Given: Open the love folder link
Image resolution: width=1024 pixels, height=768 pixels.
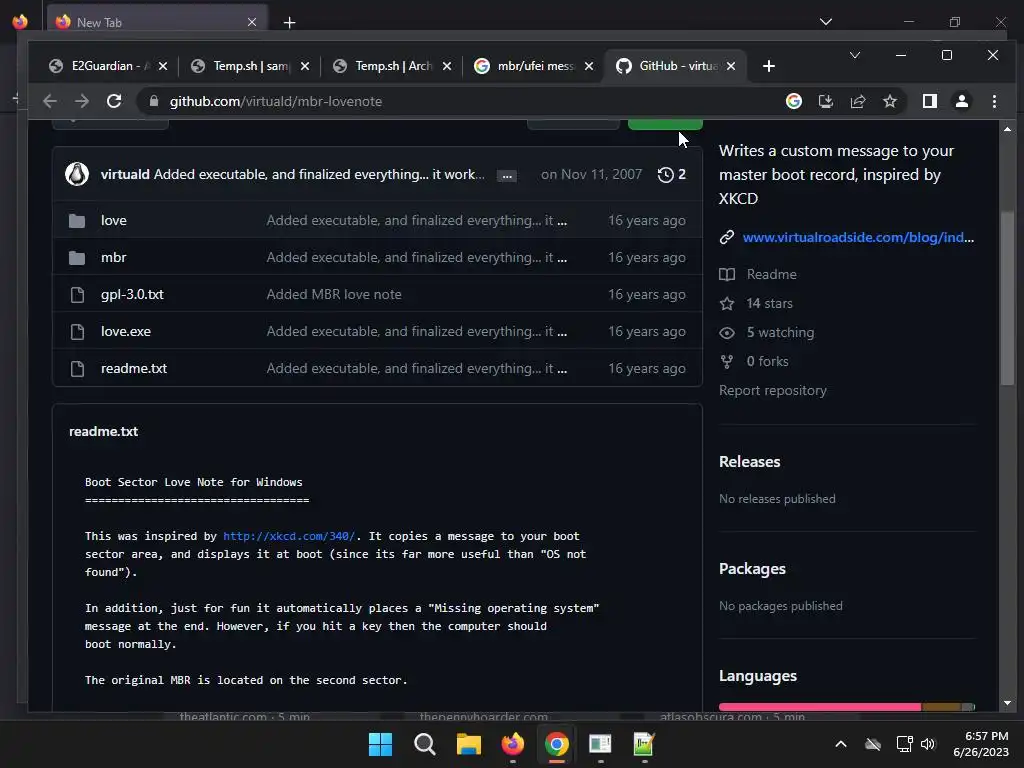Looking at the screenshot, I should [x=114, y=221].
